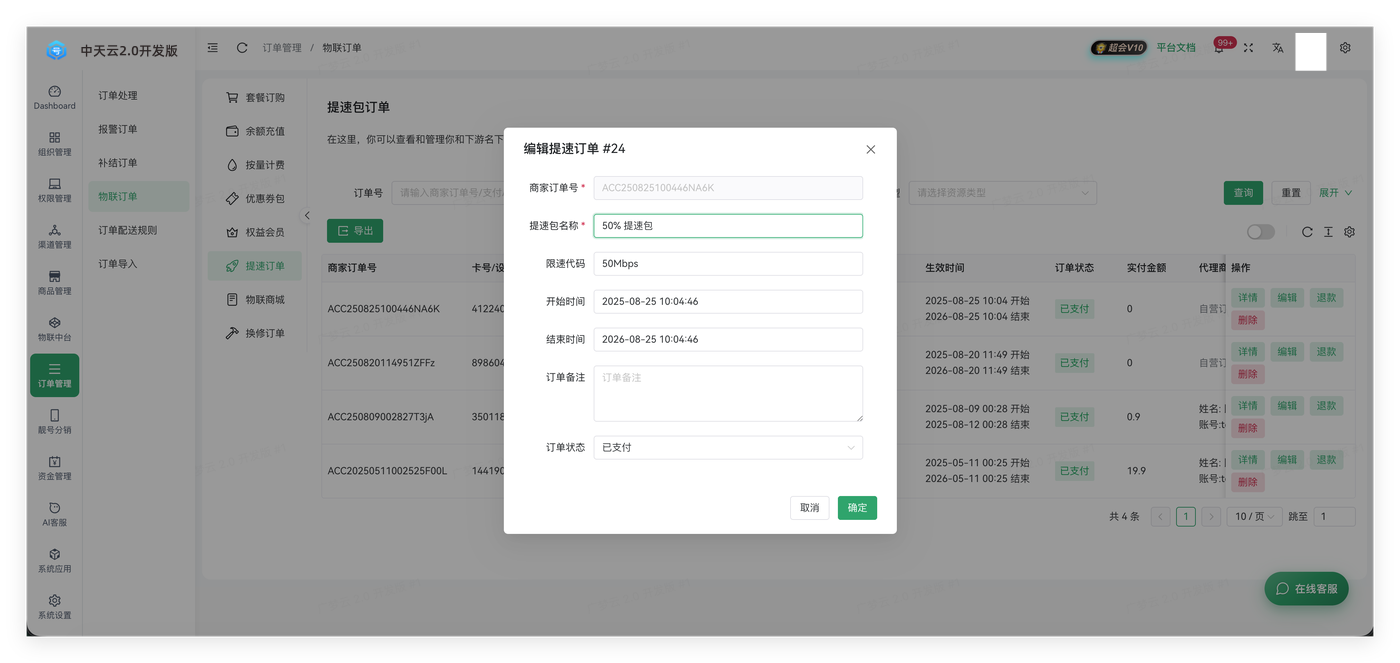The image size is (1400, 663).
Task: Open 渠道管理 in the left sidebar
Action: [54, 236]
